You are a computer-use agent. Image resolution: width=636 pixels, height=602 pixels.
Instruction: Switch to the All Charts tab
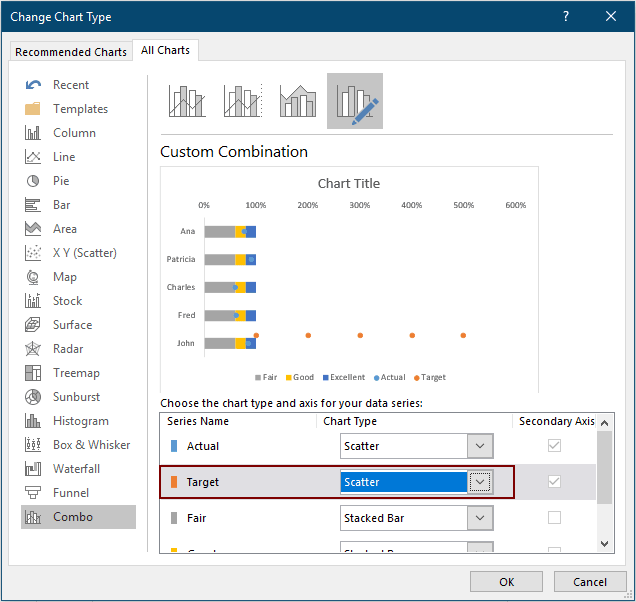(x=167, y=50)
